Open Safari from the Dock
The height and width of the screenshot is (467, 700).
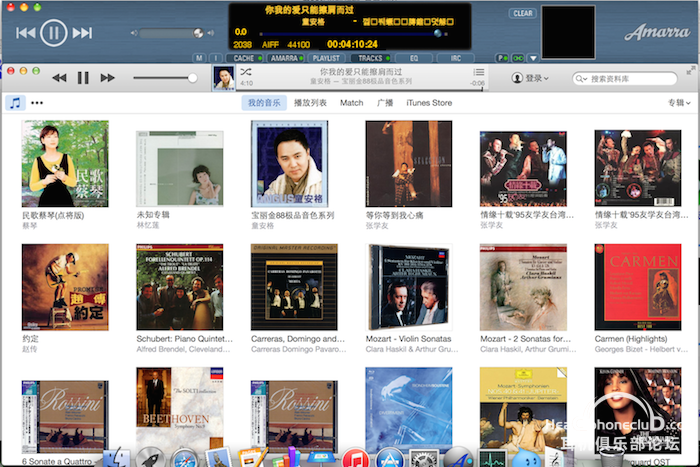185,458
